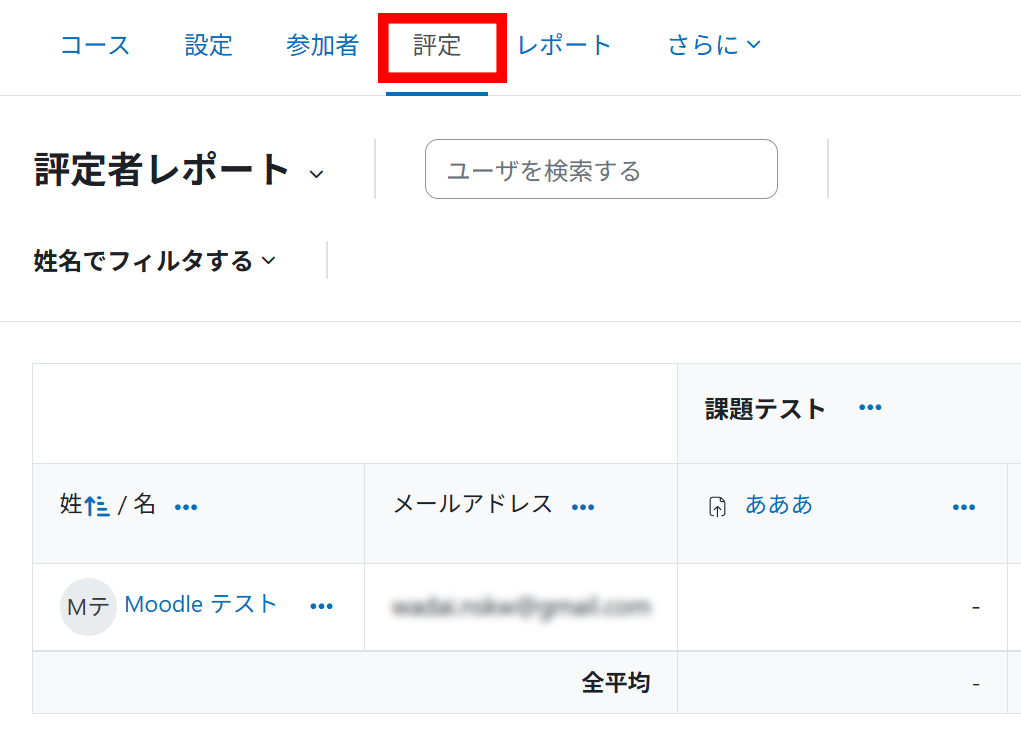This screenshot has height=730, width=1021.
Task: Click the assignment icon beside あああ
Action: (717, 507)
